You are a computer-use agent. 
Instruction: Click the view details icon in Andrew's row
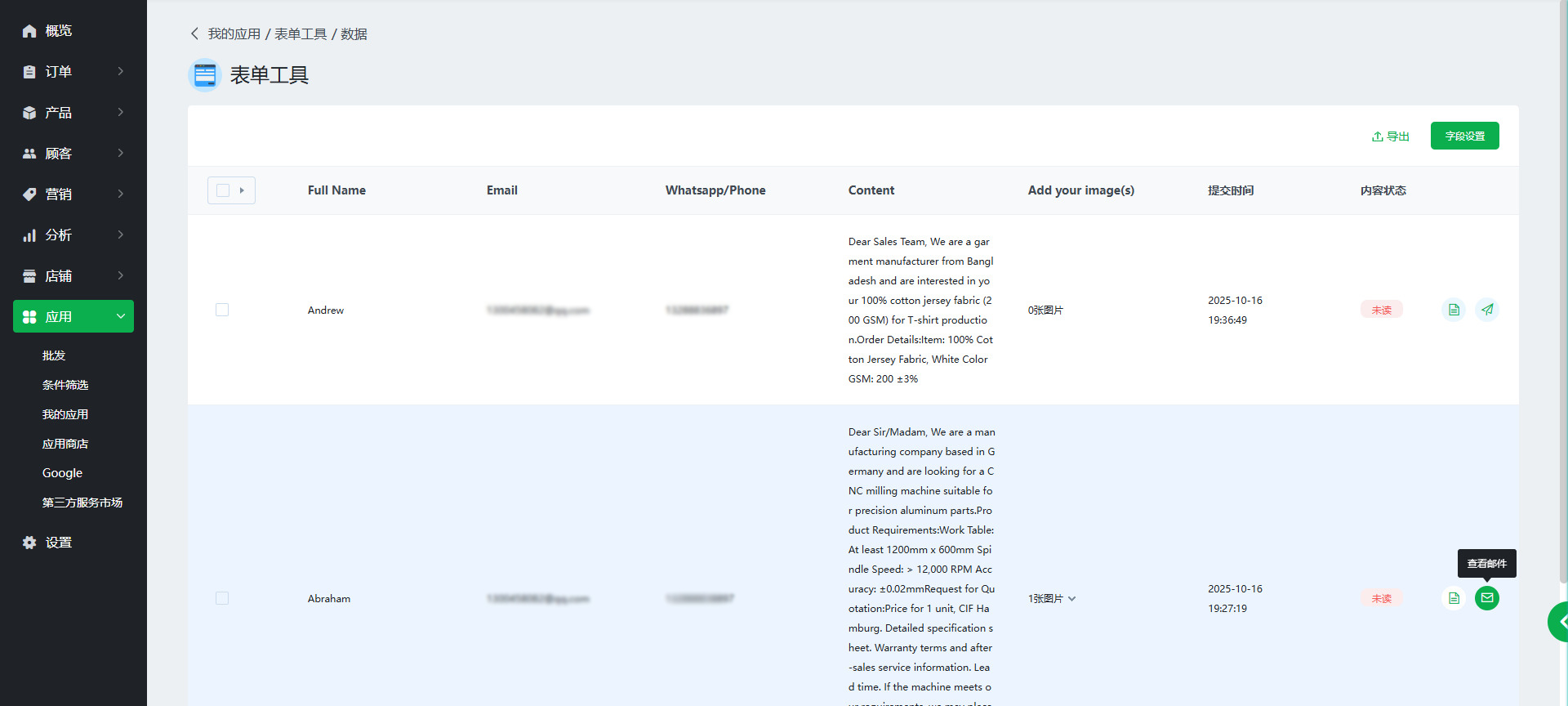(x=1454, y=310)
